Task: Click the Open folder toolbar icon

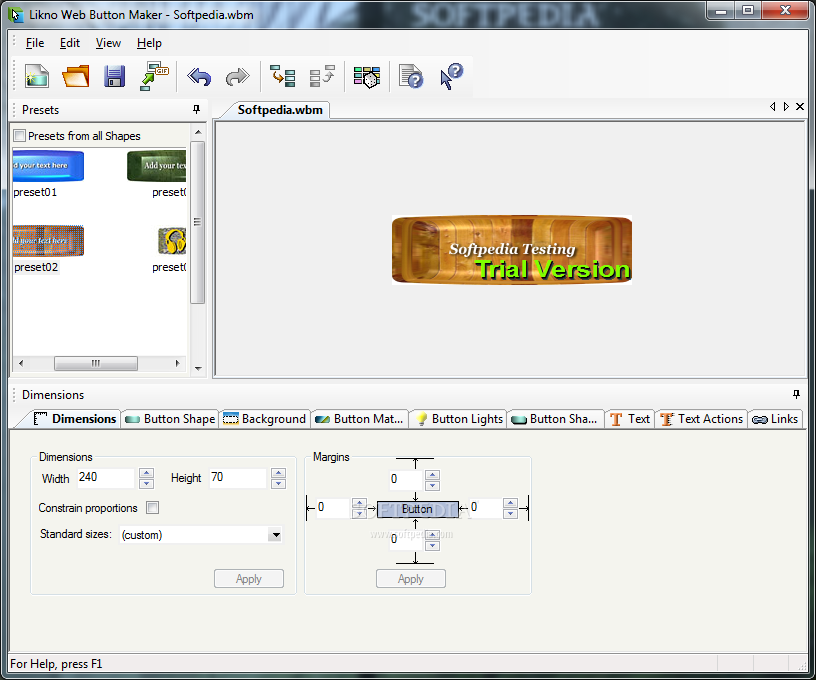Action: point(76,76)
